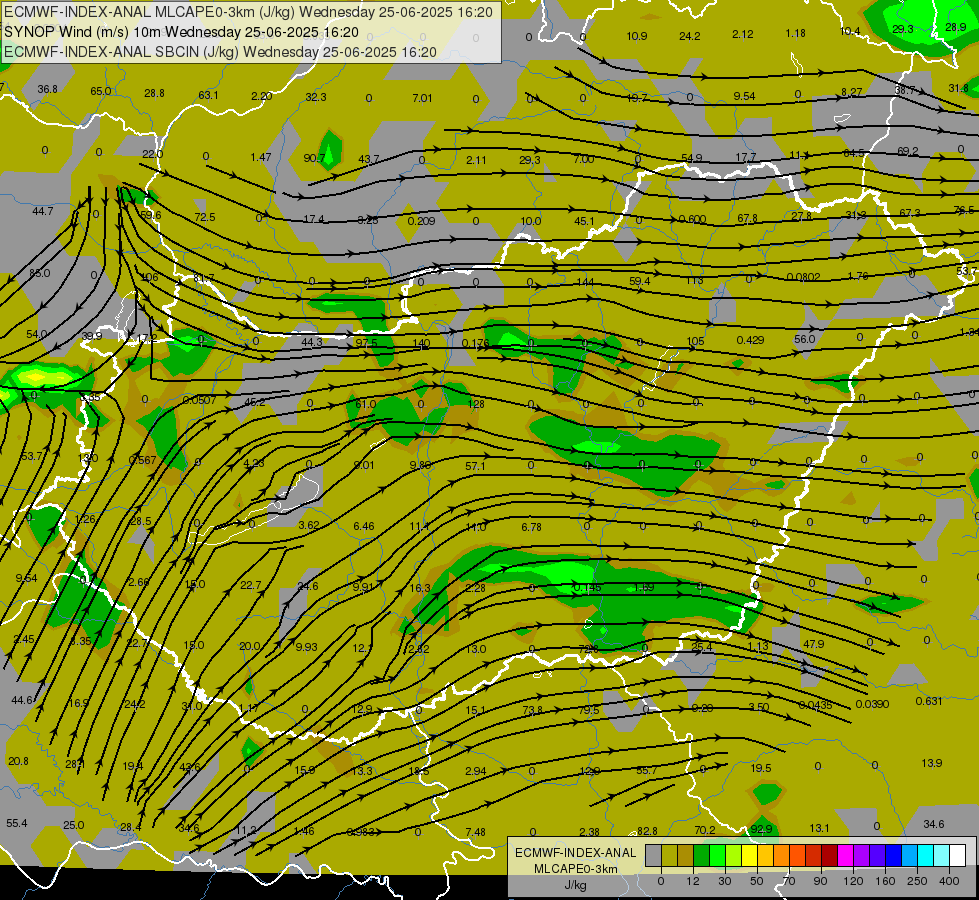Click the legend tick label '250'

click(x=917, y=881)
